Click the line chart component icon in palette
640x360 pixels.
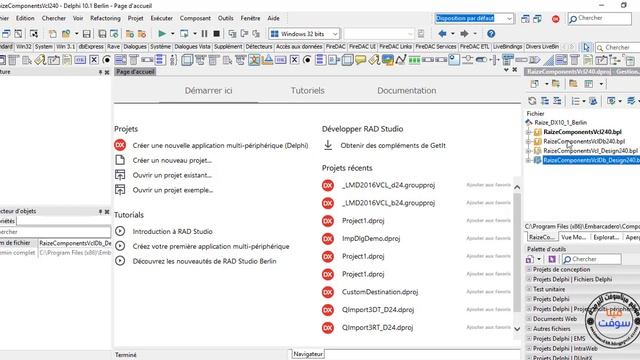[401, 60]
